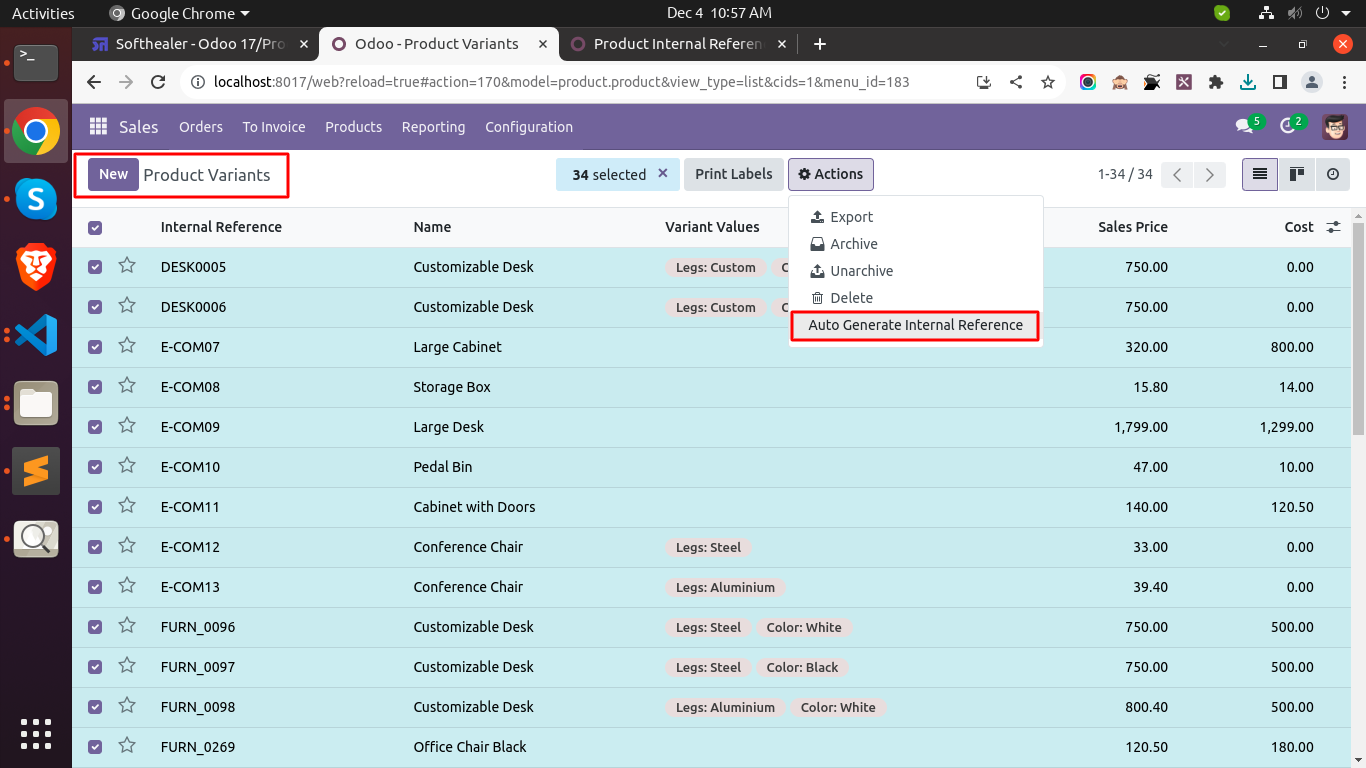Click the Print Labels button
1366x768 pixels.
pos(733,174)
